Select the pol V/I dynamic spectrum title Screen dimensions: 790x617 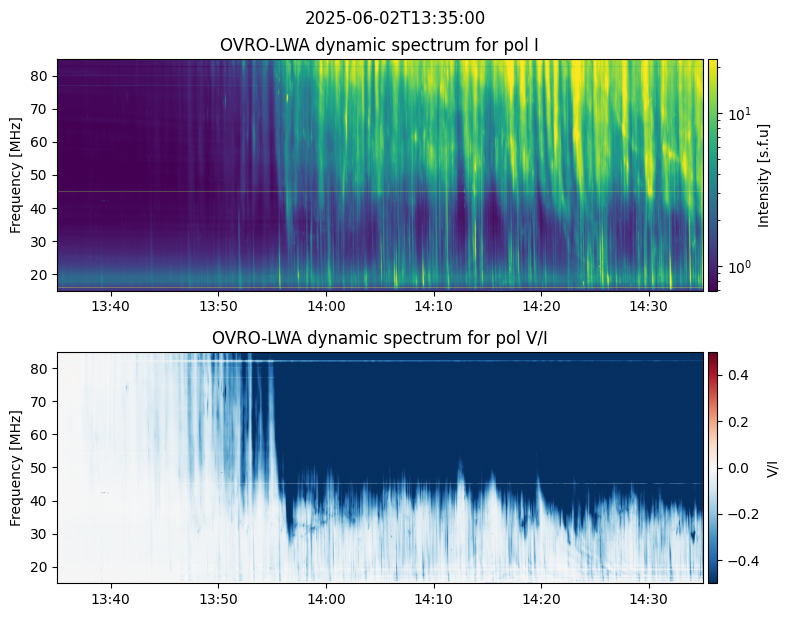(x=381, y=338)
